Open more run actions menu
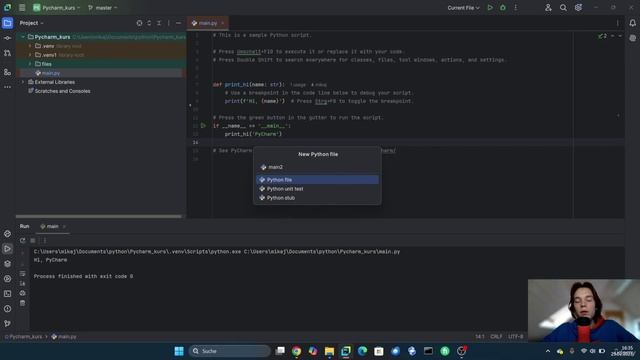Viewport: 640px width, 360px height. pos(516,8)
